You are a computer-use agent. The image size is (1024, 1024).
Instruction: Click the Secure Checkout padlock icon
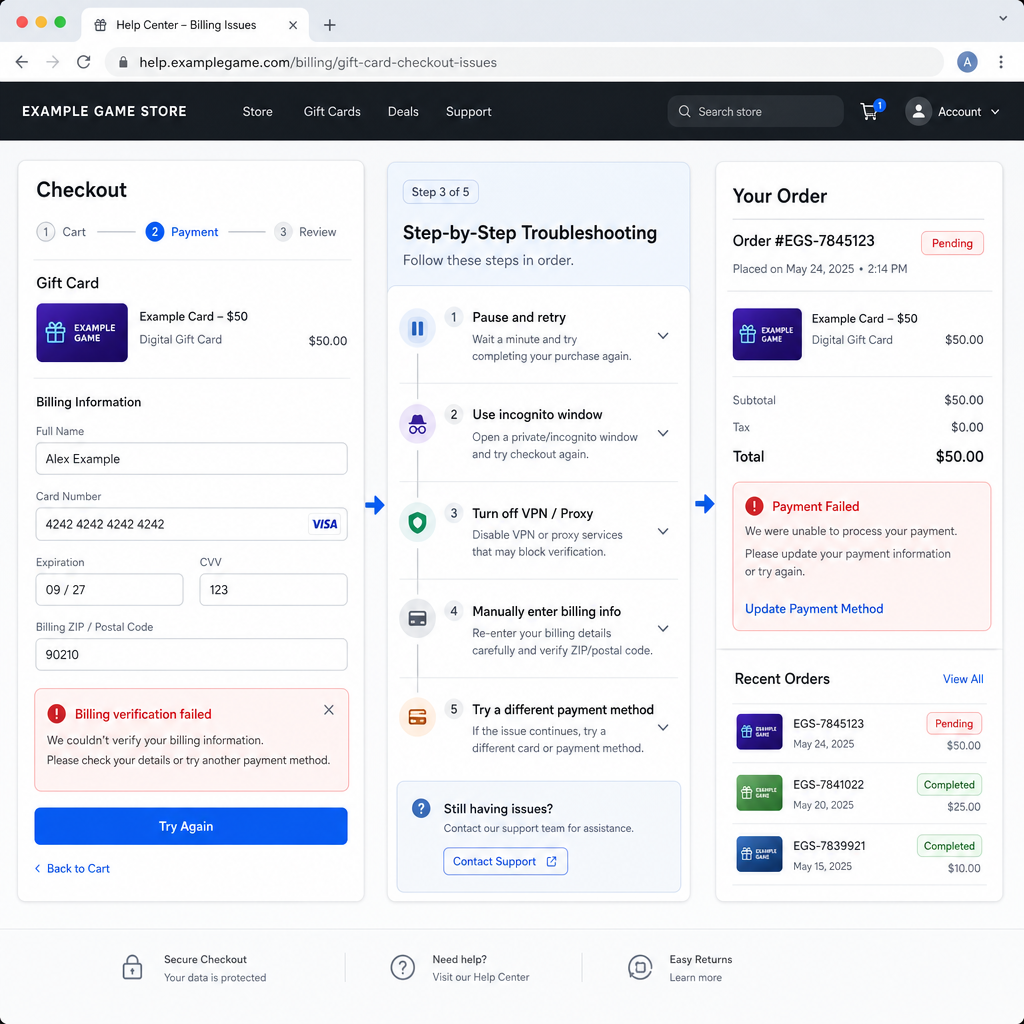[x=133, y=967]
